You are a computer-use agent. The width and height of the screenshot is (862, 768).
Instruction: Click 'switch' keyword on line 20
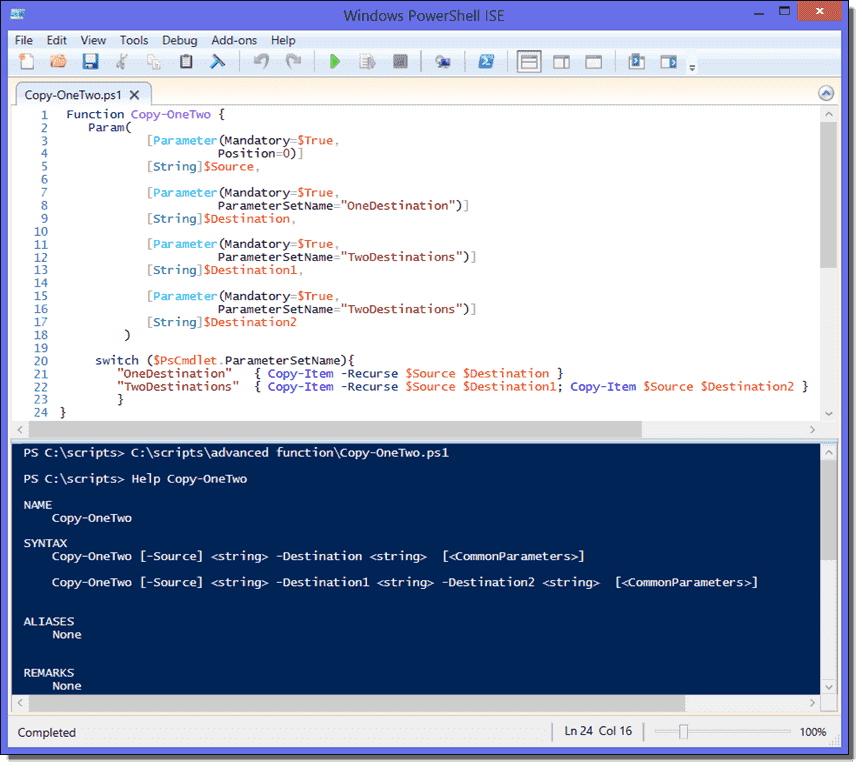click(x=117, y=361)
